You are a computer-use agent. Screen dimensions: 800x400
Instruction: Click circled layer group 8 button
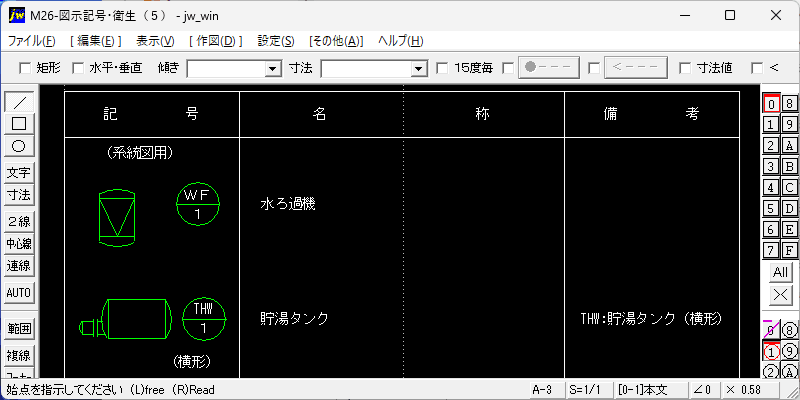click(789, 331)
